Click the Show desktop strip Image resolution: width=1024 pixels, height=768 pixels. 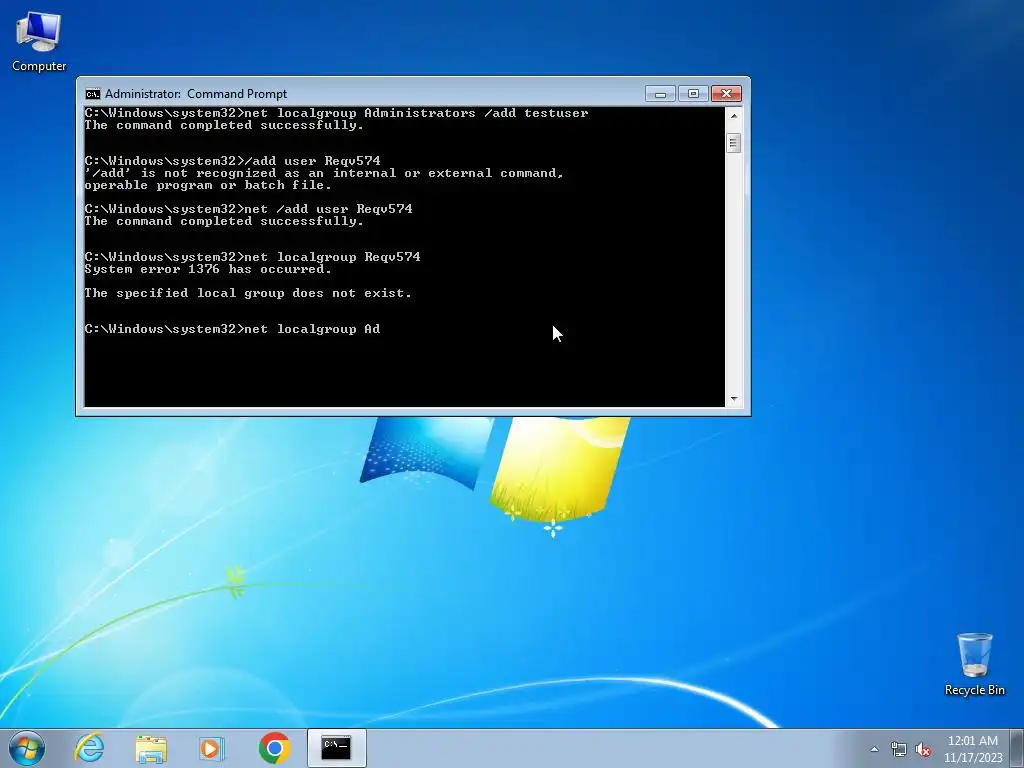pos(1019,748)
